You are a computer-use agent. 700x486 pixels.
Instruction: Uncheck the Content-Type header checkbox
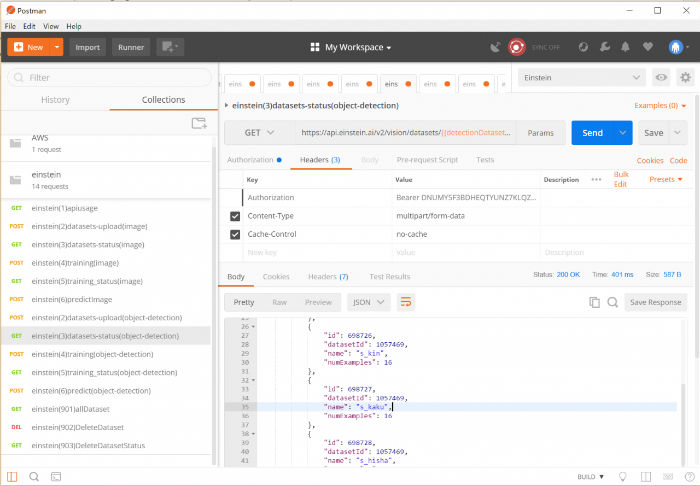click(235, 216)
